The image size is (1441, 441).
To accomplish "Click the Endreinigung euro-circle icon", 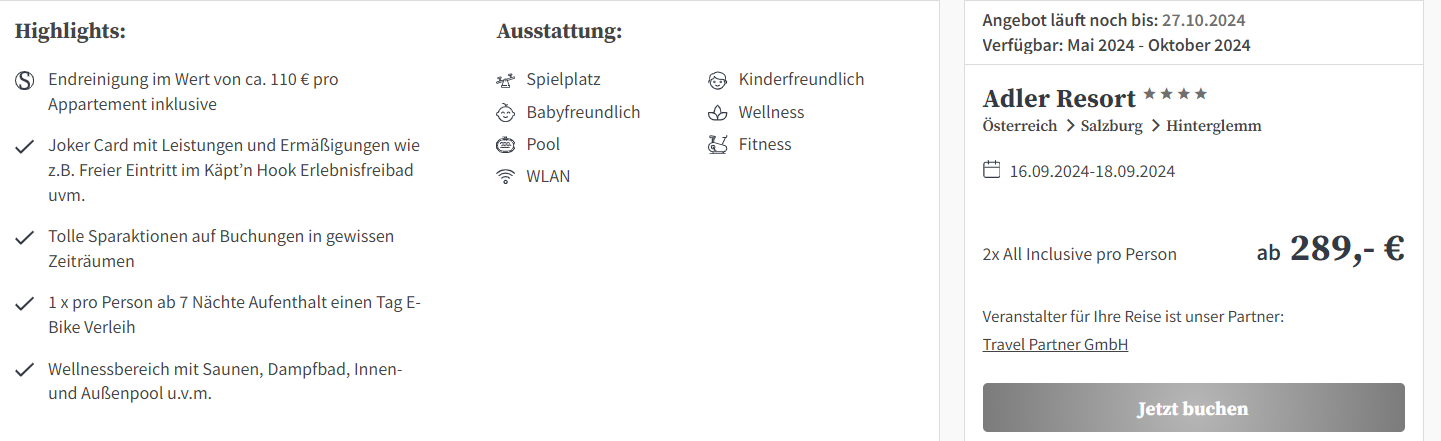I will click(x=25, y=81).
